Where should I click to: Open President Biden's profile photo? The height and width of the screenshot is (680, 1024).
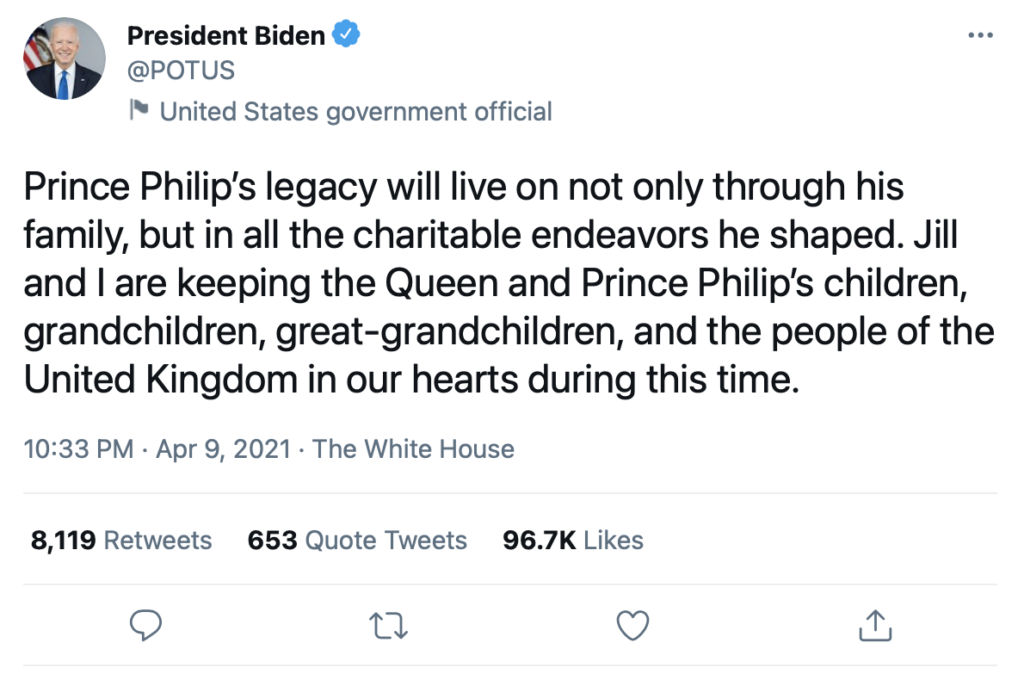[64, 59]
